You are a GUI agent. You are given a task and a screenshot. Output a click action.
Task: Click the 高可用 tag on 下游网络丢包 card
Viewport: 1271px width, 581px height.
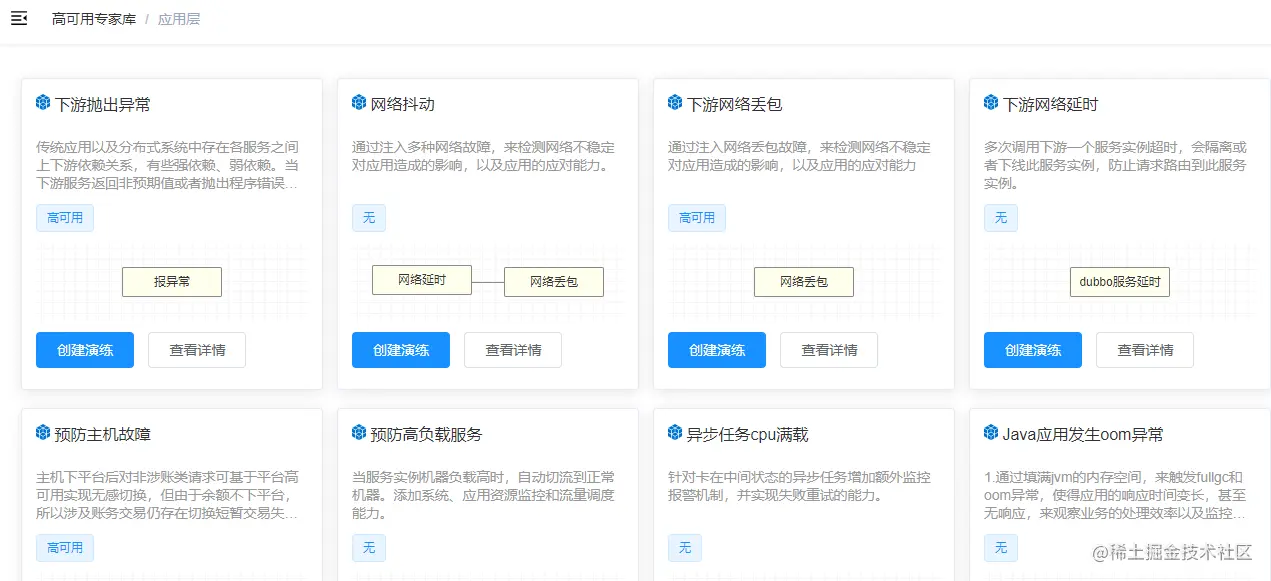(x=697, y=218)
